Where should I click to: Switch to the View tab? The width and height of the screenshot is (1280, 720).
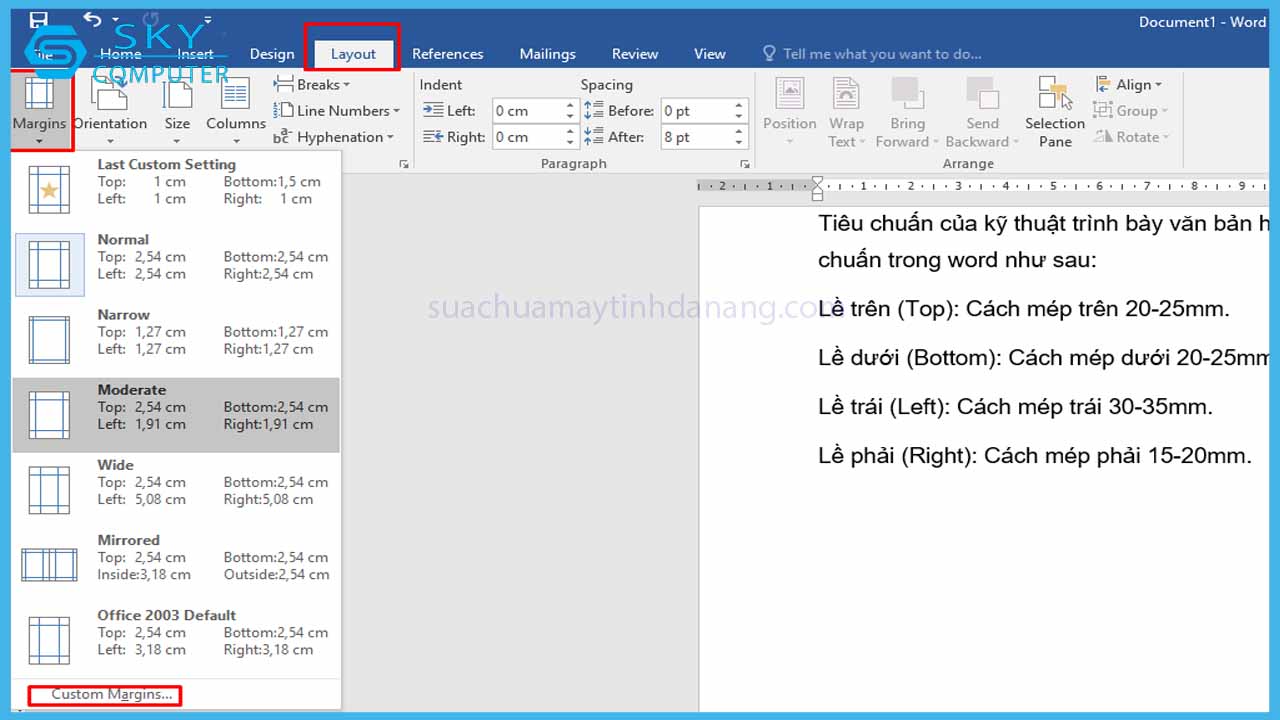click(x=710, y=54)
